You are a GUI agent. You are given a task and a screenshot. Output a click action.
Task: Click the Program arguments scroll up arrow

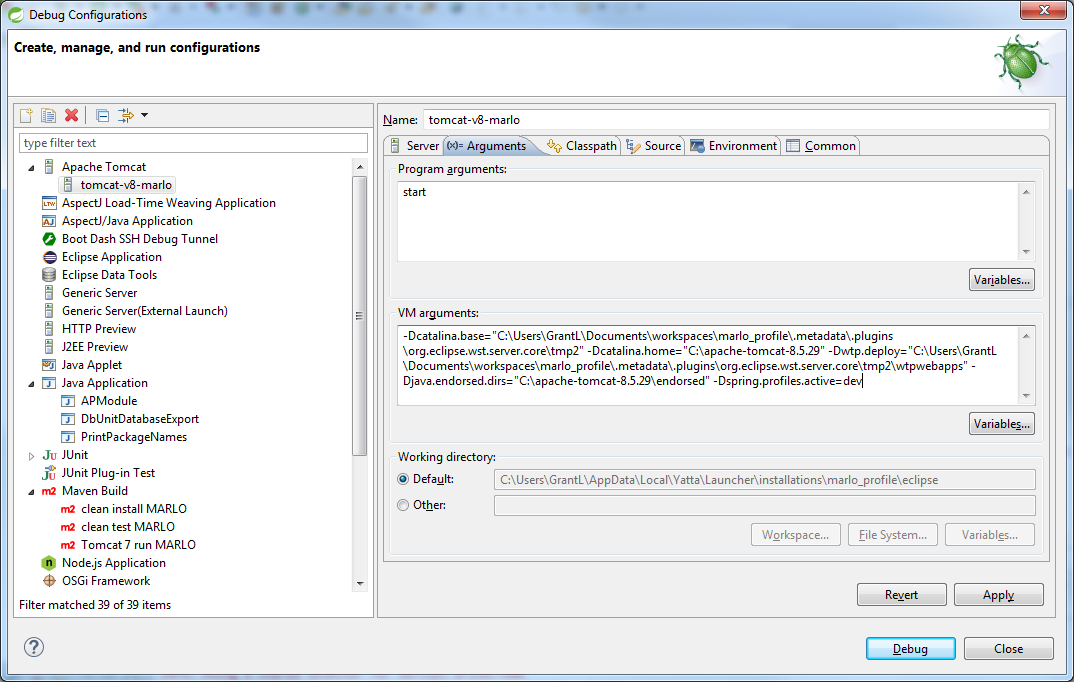click(1026, 192)
